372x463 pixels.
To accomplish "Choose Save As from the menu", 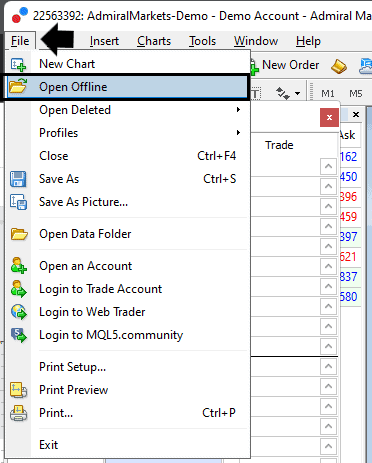I will 127,179.
